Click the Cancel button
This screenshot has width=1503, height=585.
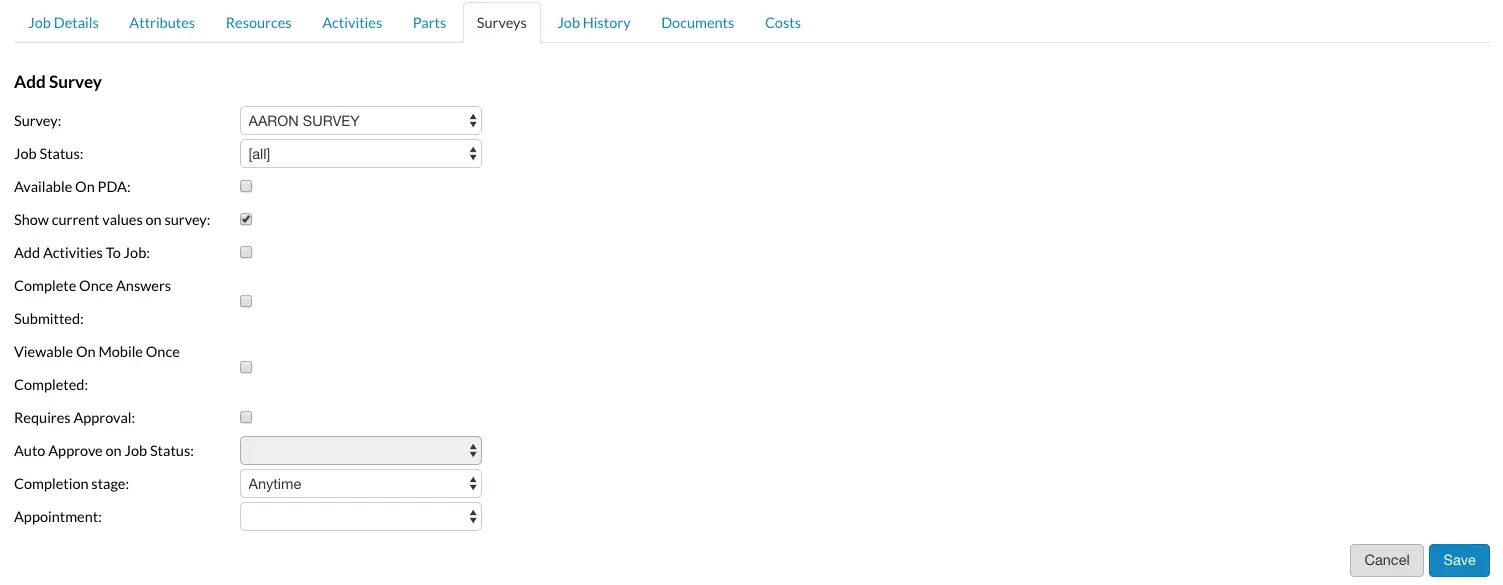pyautogui.click(x=1386, y=560)
